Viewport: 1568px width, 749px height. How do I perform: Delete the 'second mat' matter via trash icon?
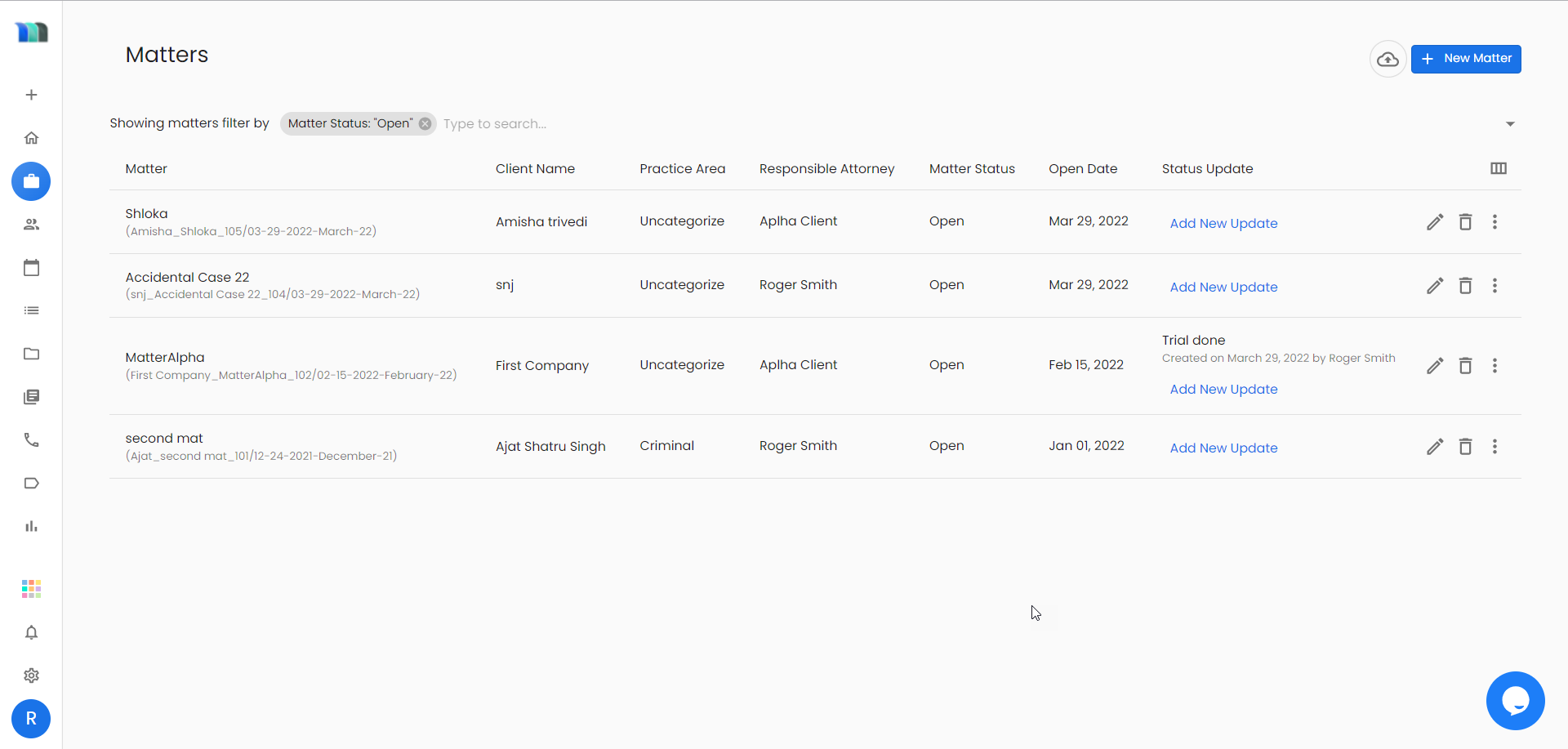(x=1465, y=447)
